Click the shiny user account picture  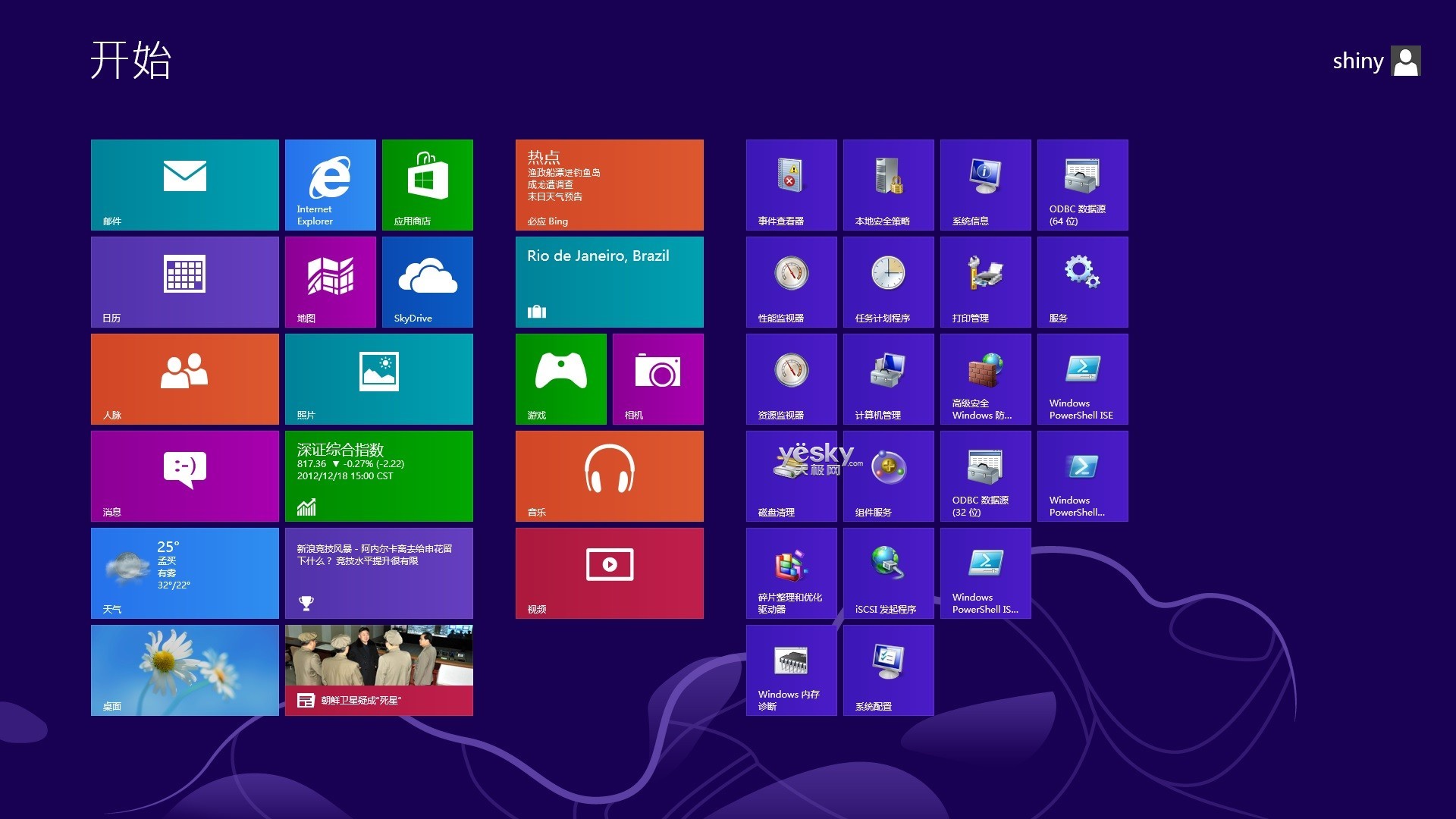pos(1405,61)
